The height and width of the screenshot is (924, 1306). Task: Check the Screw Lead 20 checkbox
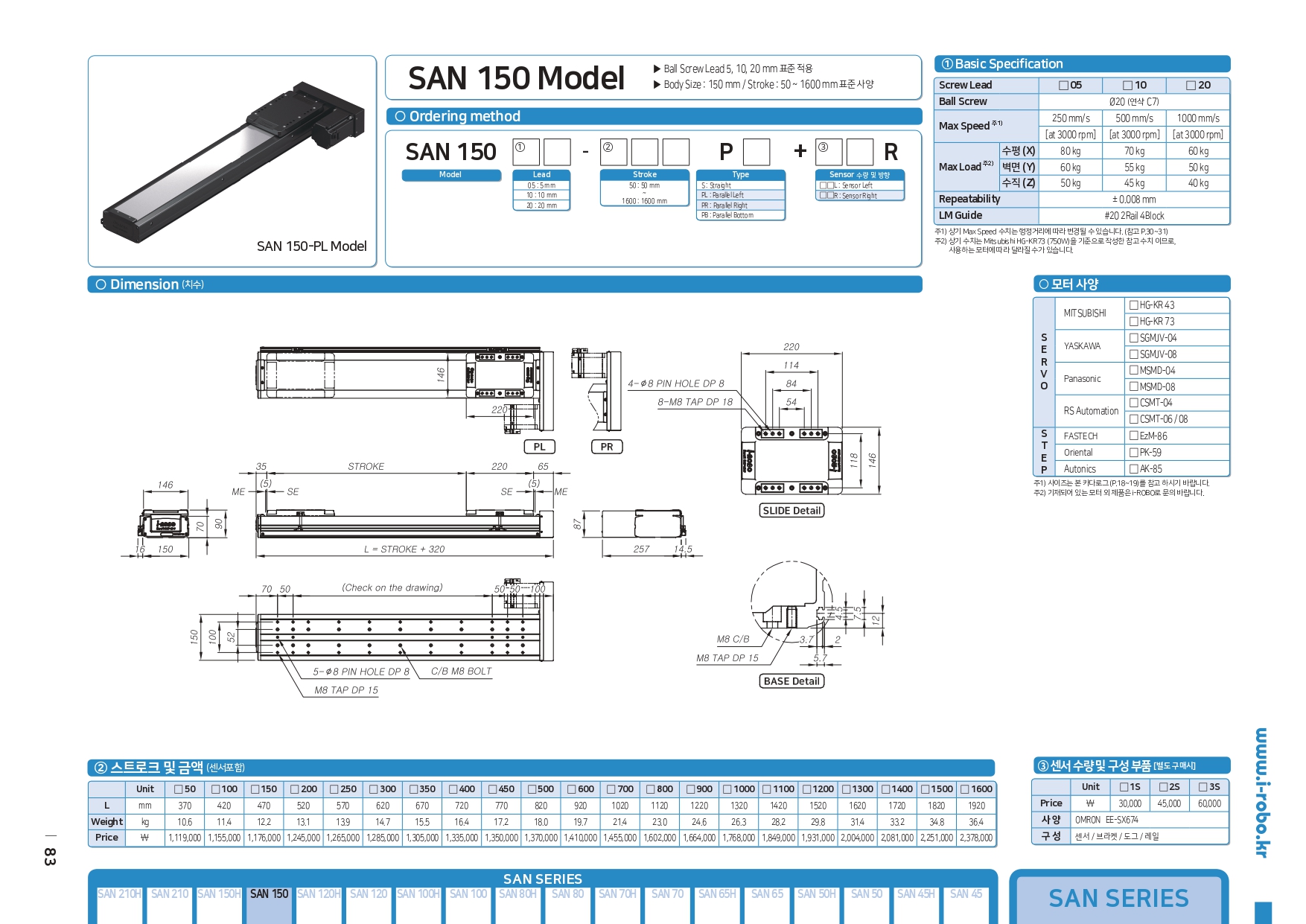tap(1191, 86)
